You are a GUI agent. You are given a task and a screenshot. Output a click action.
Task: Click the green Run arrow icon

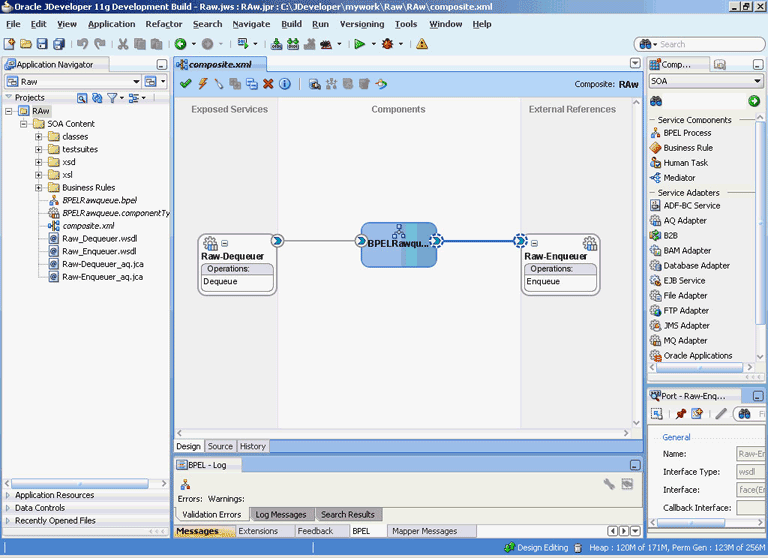click(360, 44)
